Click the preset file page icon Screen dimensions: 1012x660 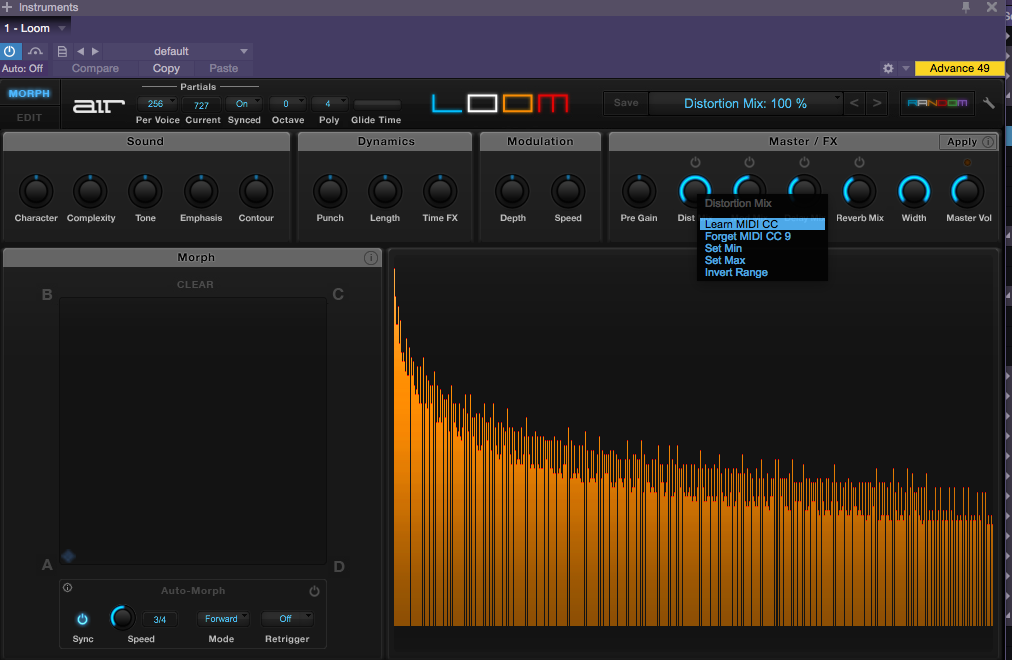(x=62, y=51)
